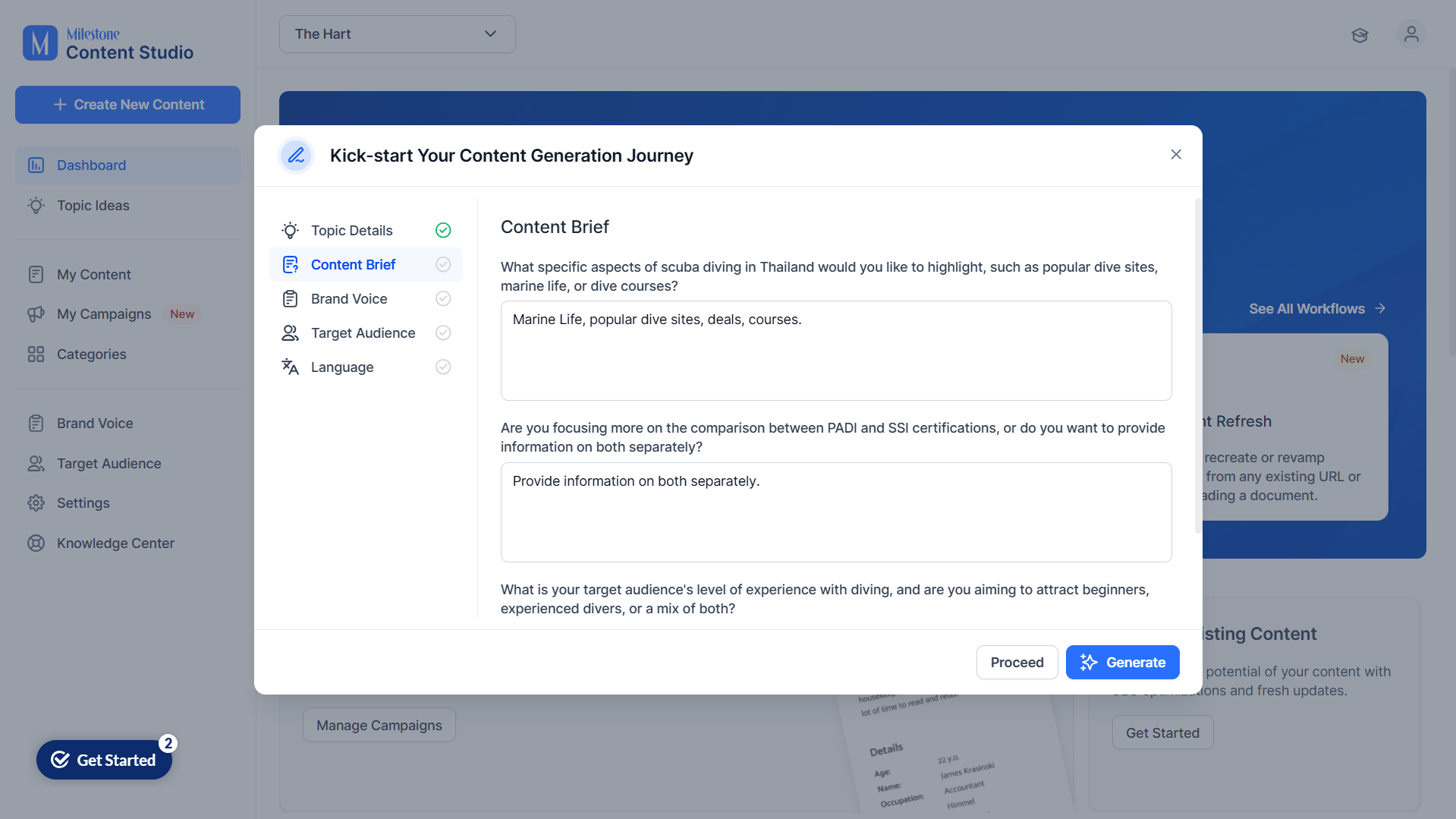Click the Generate button
Screen dimensions: 1456x819
click(x=1122, y=663)
